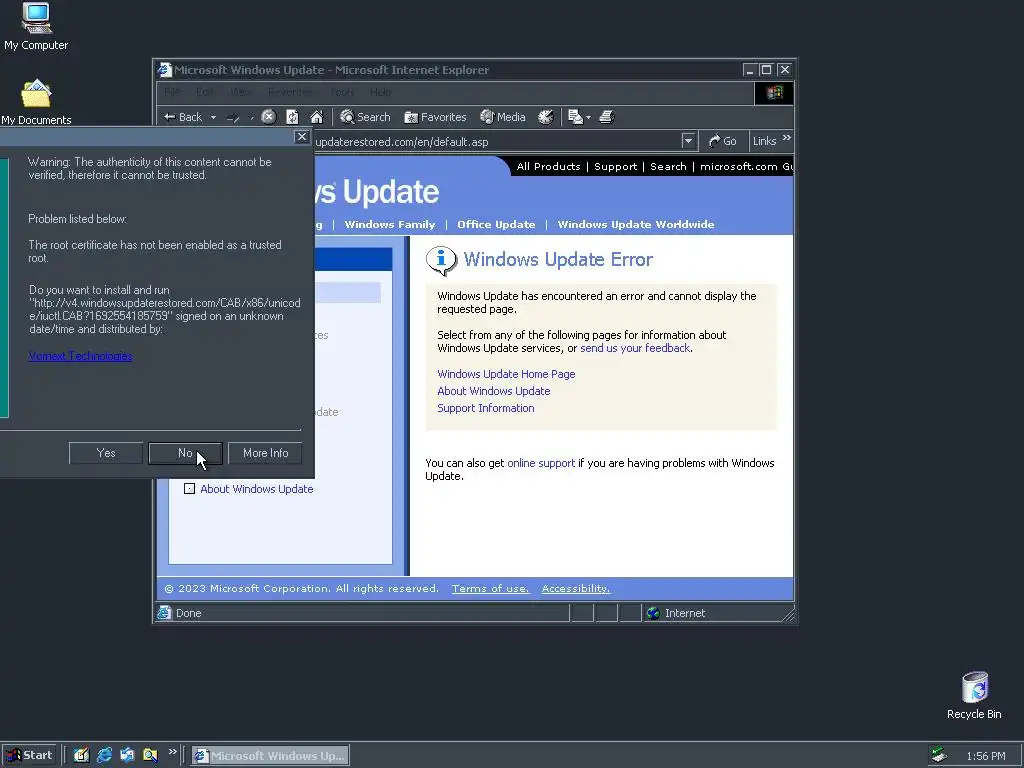Go to Office Update link
The image size is (1024, 768).
[496, 225]
